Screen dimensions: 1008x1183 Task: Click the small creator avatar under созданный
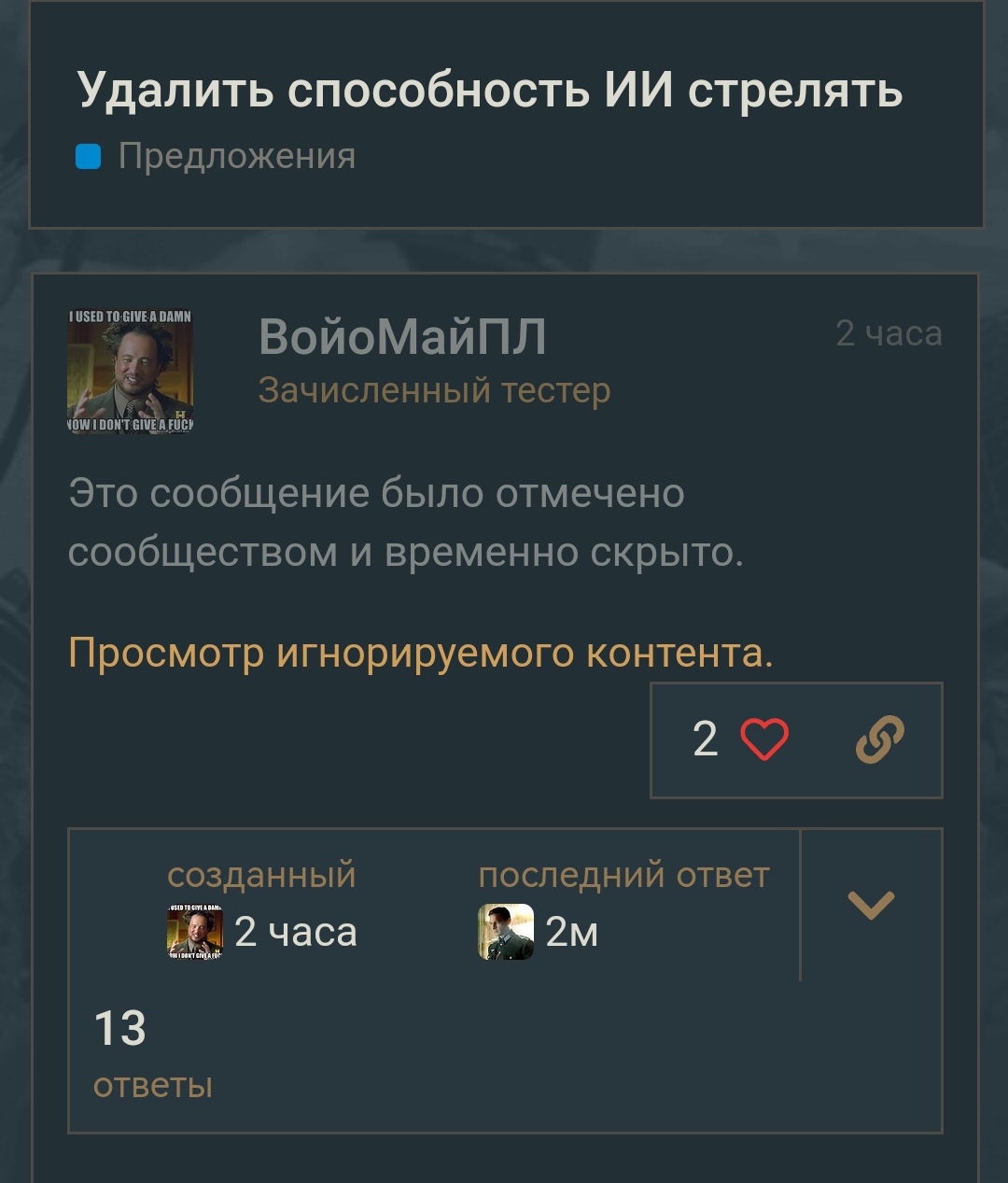194,932
